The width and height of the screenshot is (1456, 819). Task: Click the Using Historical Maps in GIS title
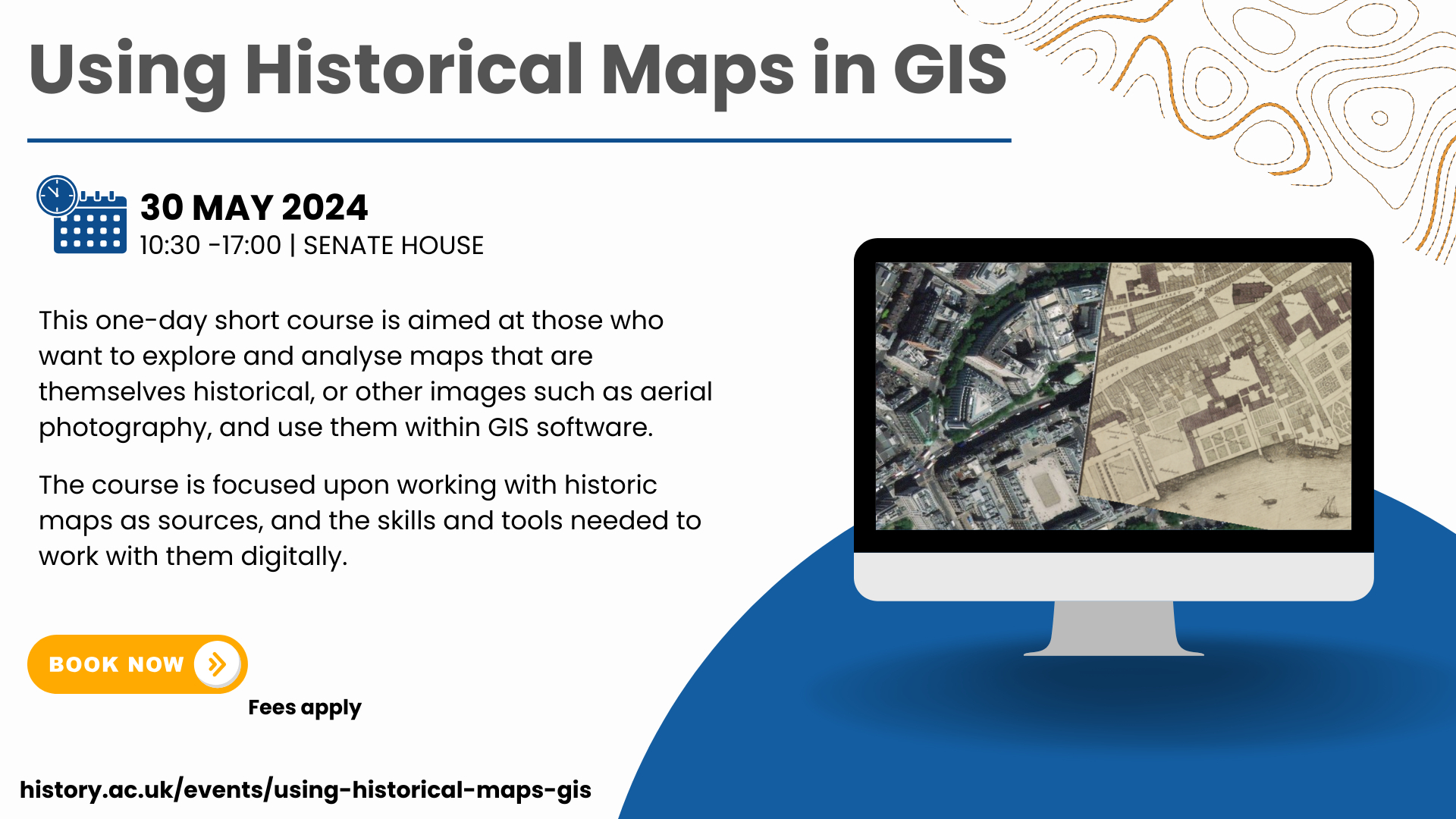[x=517, y=70]
